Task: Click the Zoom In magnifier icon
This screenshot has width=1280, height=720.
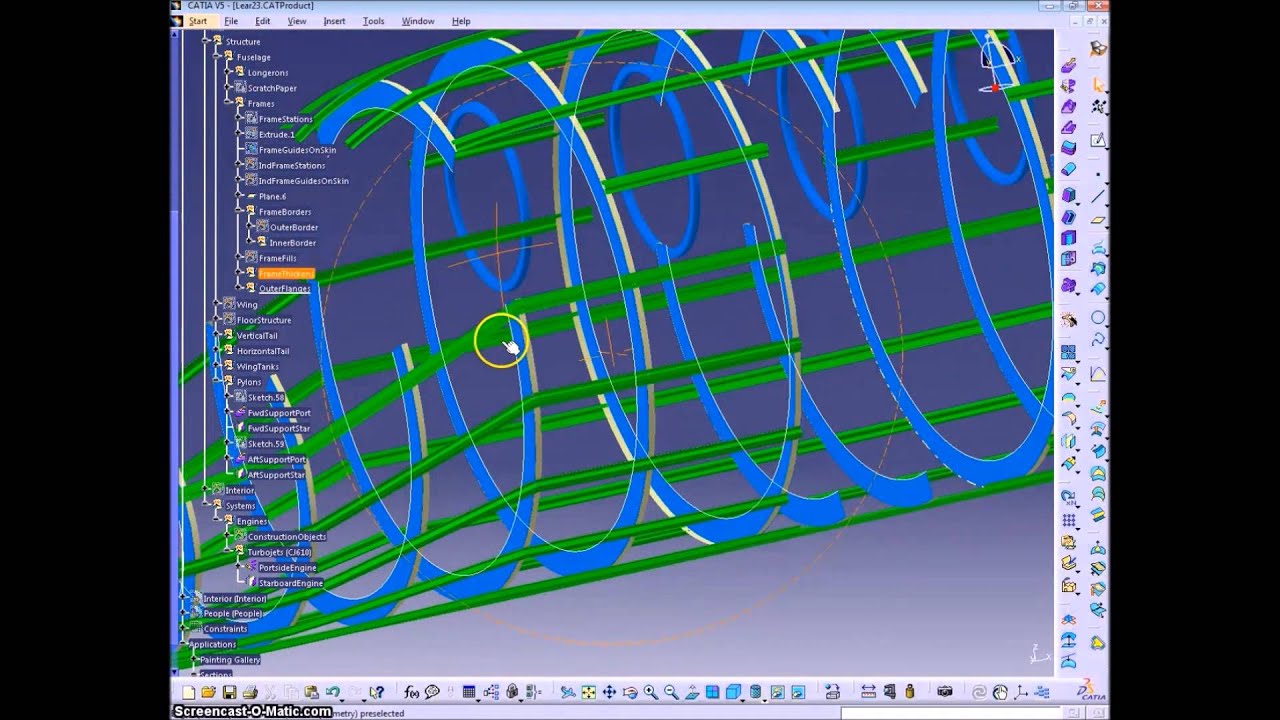Action: 650,692
